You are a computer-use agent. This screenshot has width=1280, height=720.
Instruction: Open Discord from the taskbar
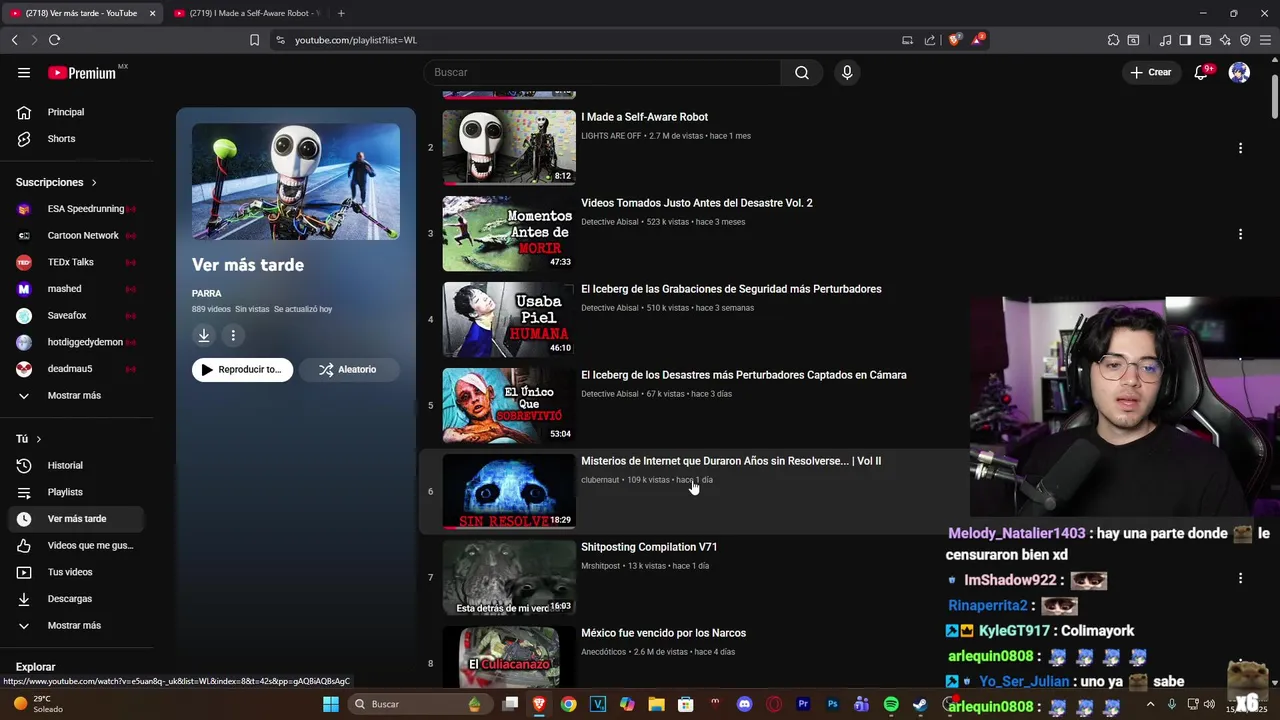(x=744, y=704)
